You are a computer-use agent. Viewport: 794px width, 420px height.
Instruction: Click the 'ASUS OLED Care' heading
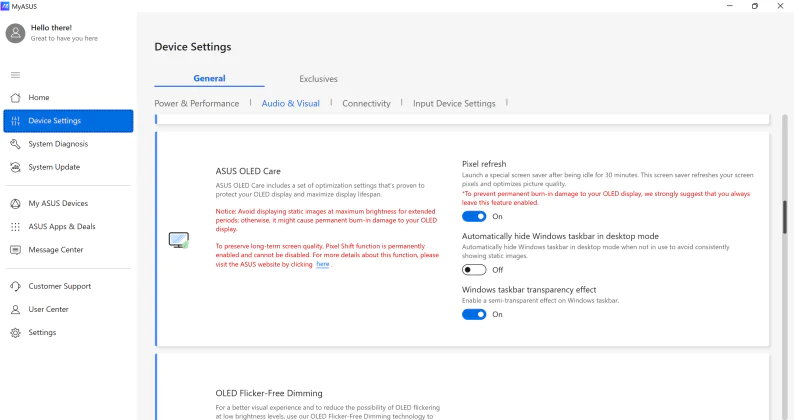pyautogui.click(x=248, y=171)
